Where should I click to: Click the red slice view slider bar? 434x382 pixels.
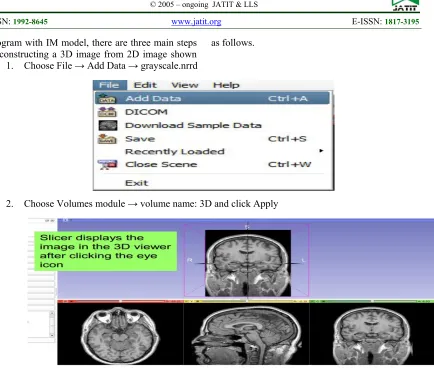[x=120, y=301]
